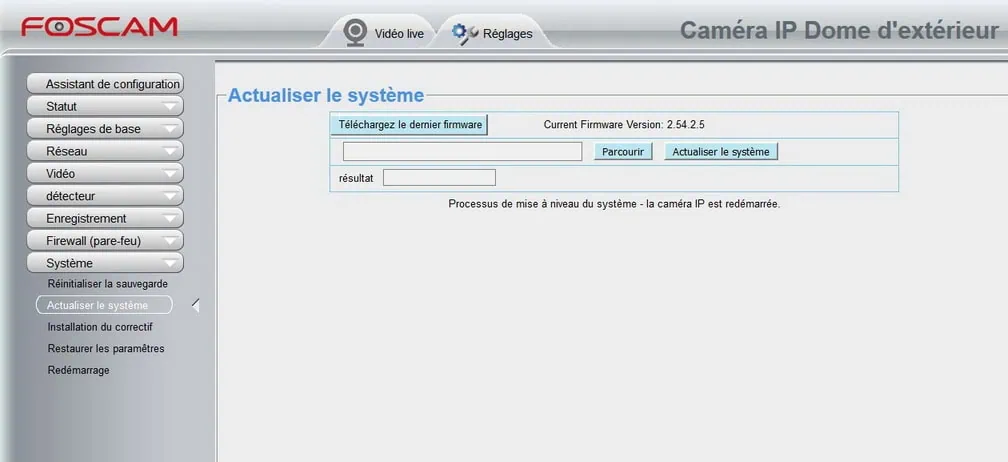Click the webcam icon for Vidéo live
Screen dimensions: 1008x462
[x=355, y=32]
